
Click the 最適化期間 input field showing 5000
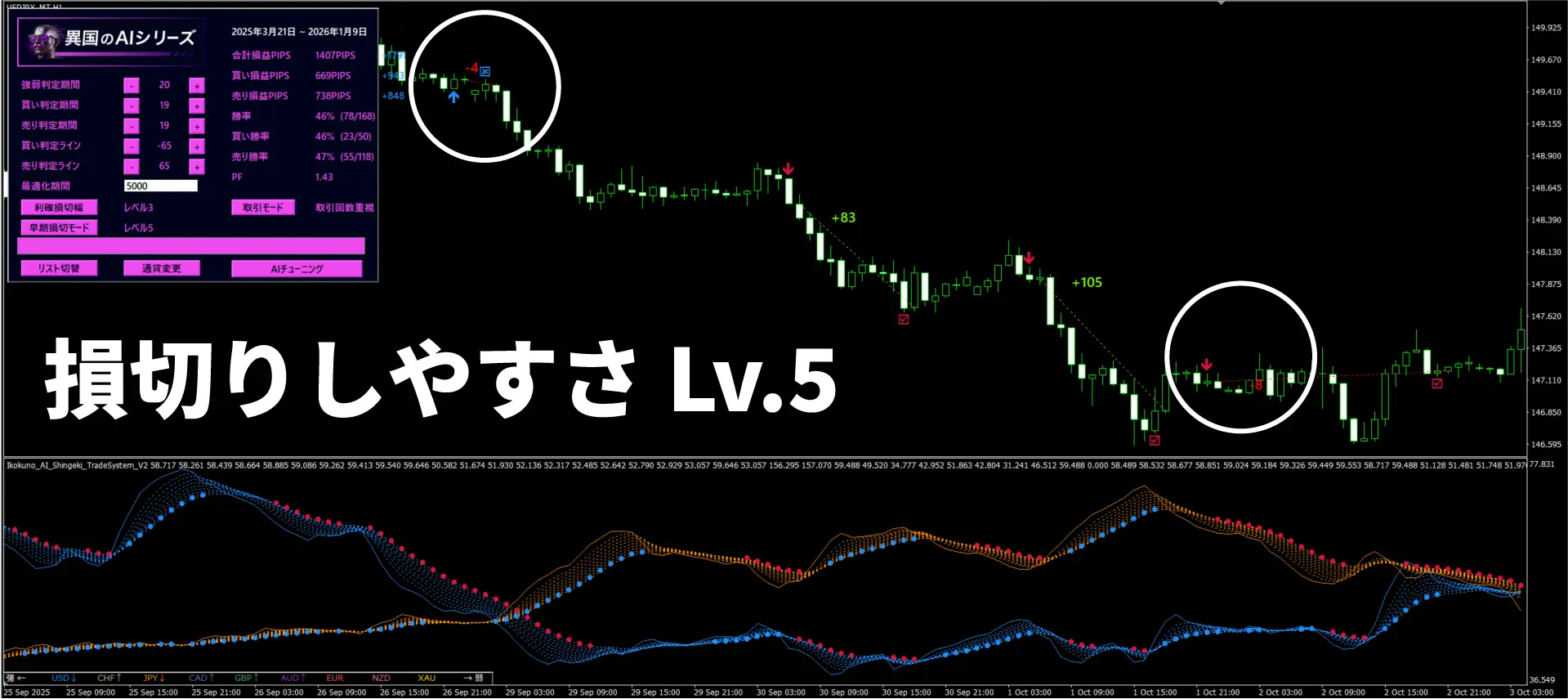(x=160, y=186)
